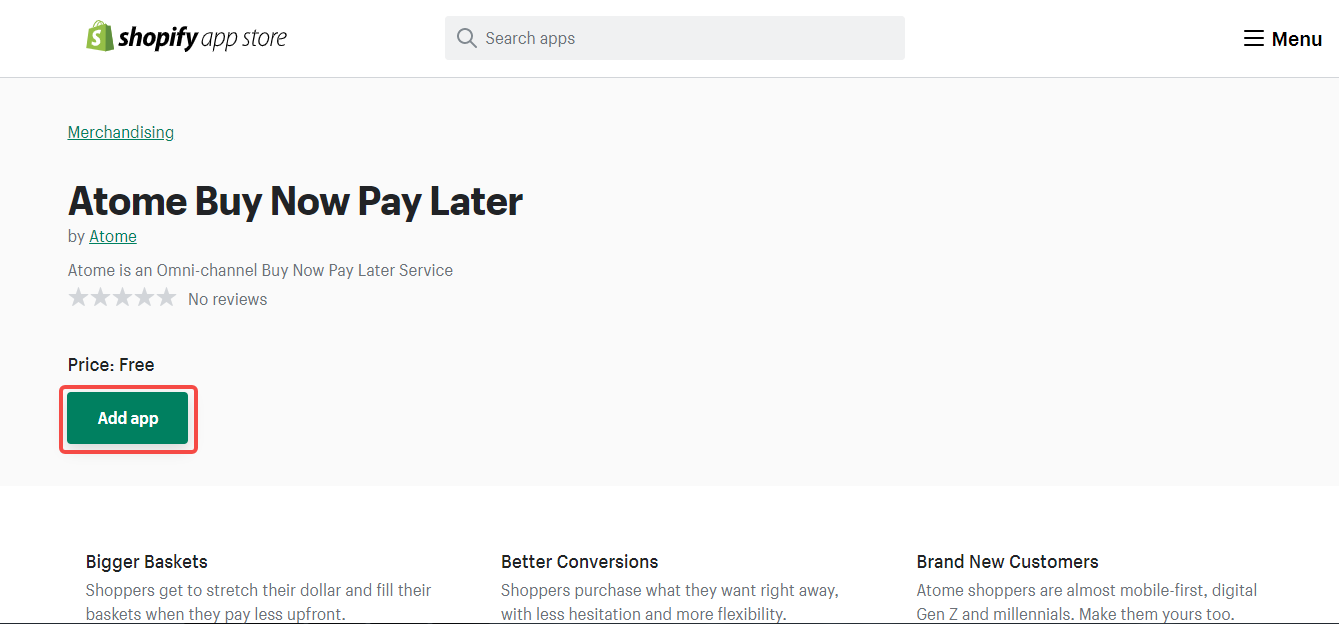This screenshot has height=624, width=1339.
Task: Select the Merchandising category breadcrumb
Action: click(120, 132)
